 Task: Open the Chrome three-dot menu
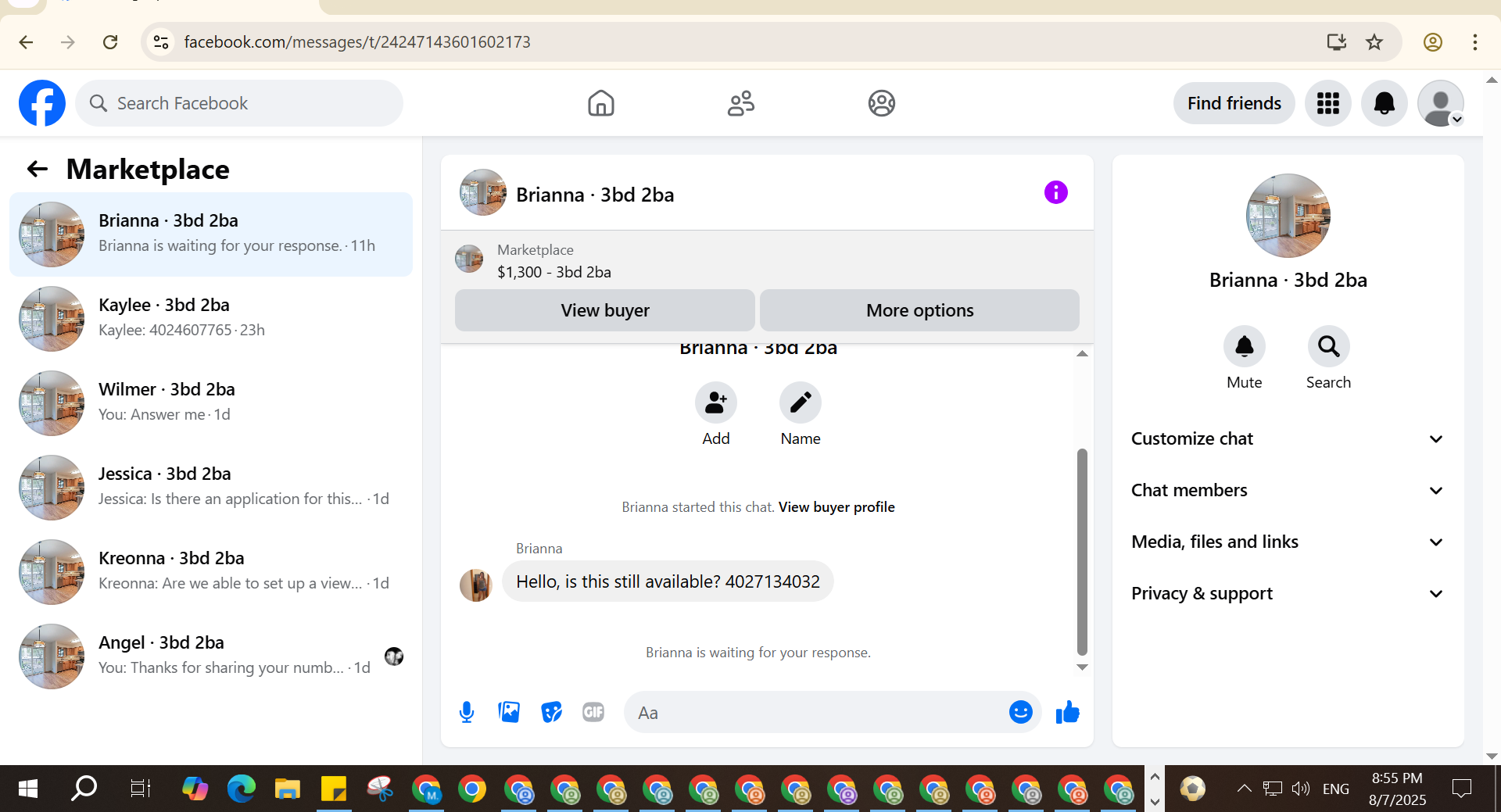[1475, 42]
